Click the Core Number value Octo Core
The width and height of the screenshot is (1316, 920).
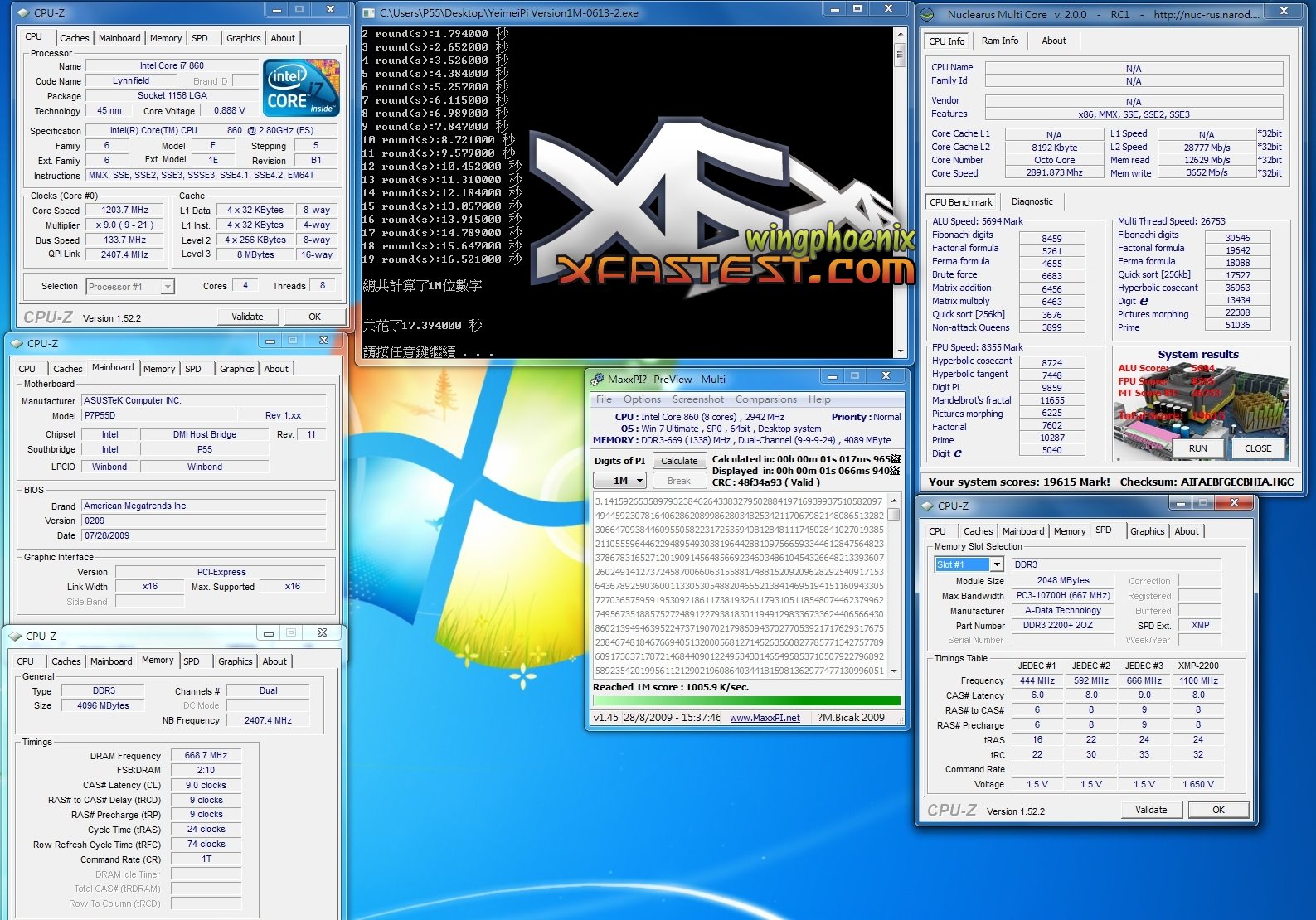pos(1055,161)
